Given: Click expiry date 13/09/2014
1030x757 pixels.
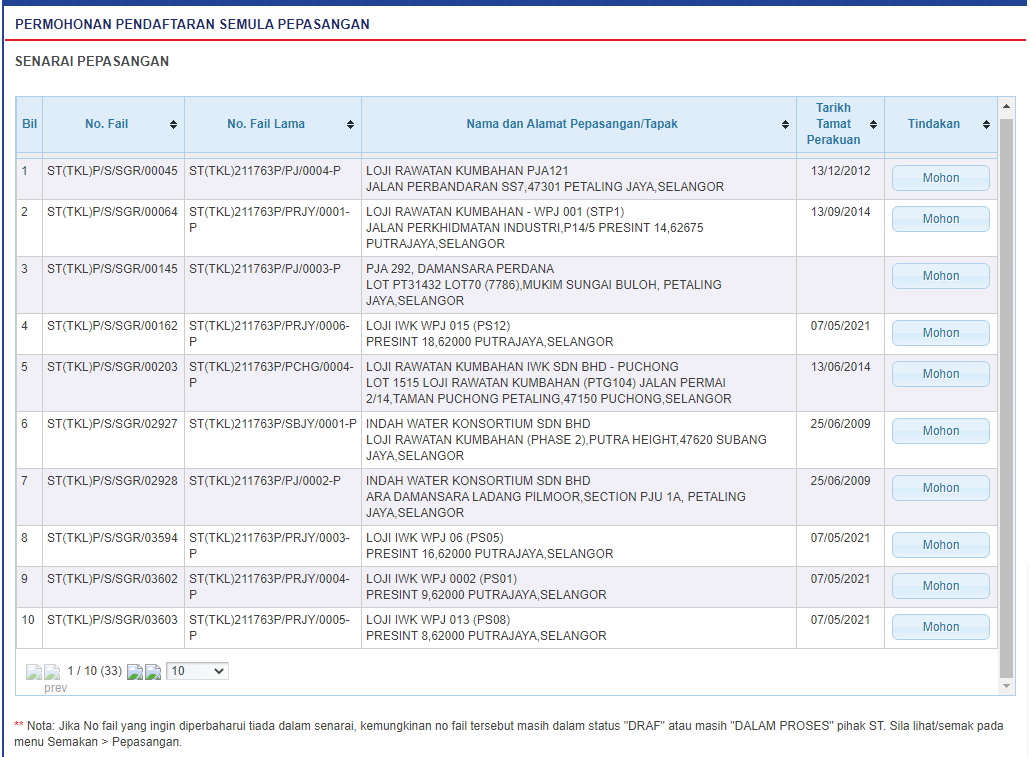Looking at the screenshot, I should (840, 212).
